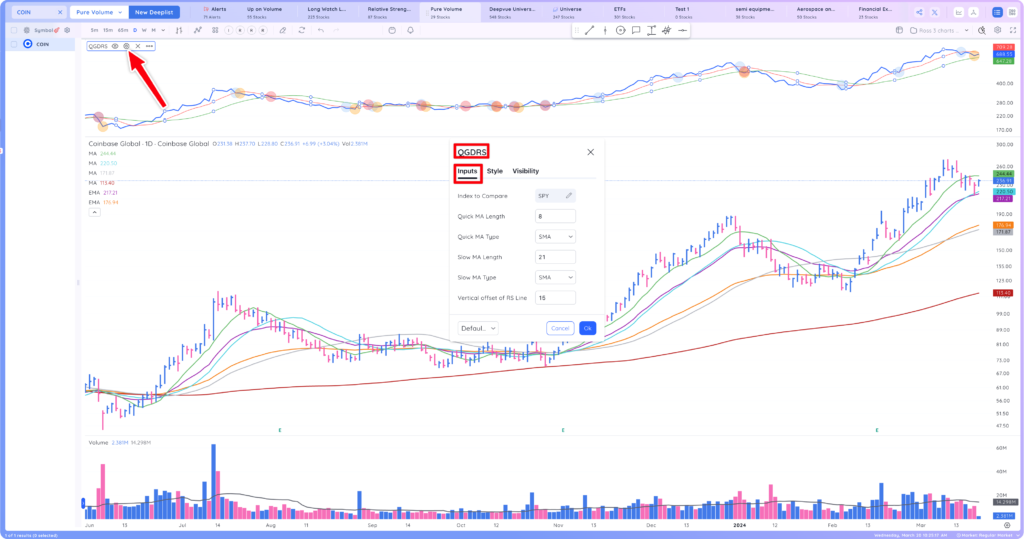Open the Default preset dropdown in dialog
This screenshot has width=1024, height=539.
click(478, 328)
